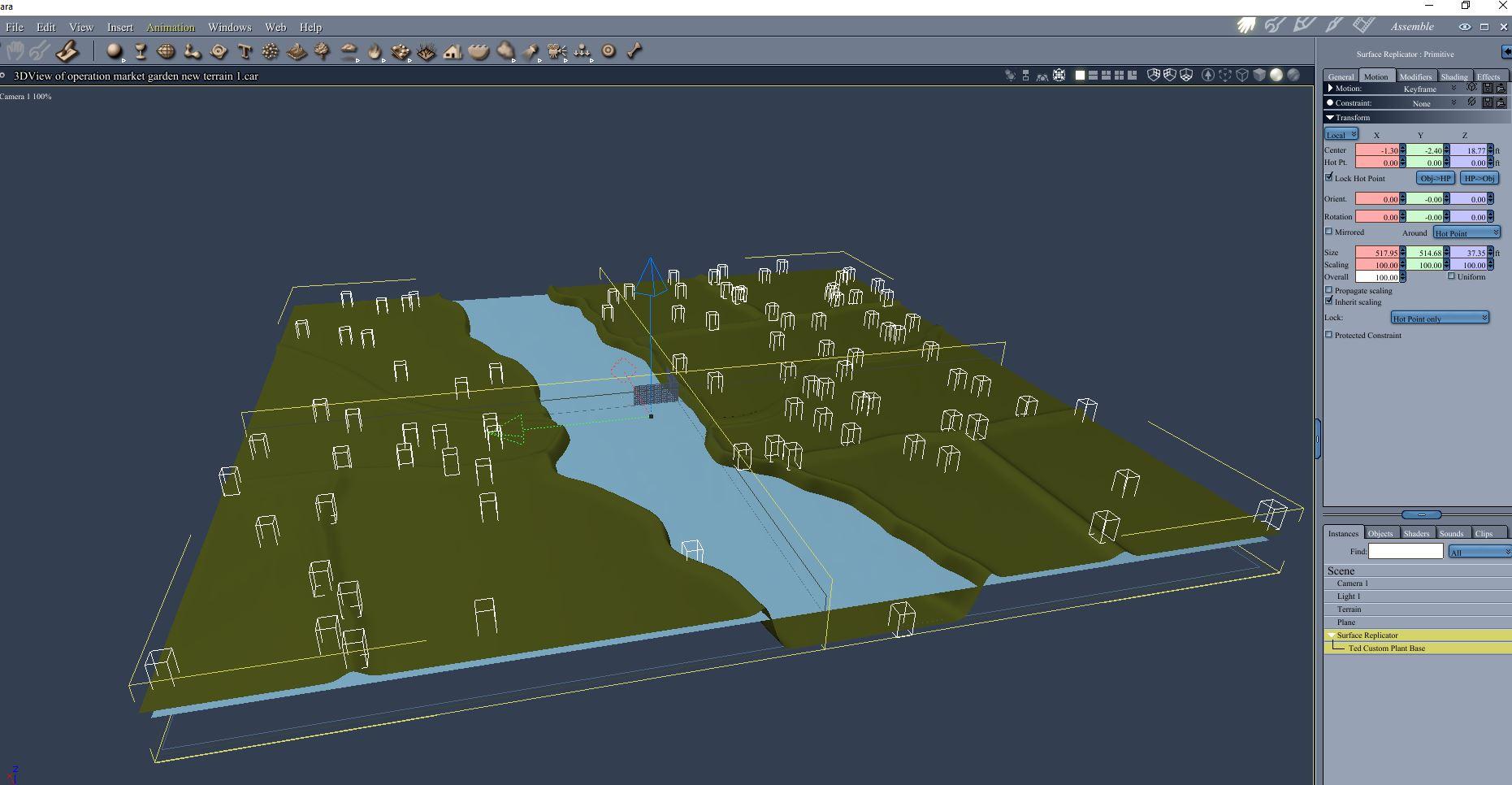
Task: Enable Protected Constraint checkbox
Action: click(1329, 335)
